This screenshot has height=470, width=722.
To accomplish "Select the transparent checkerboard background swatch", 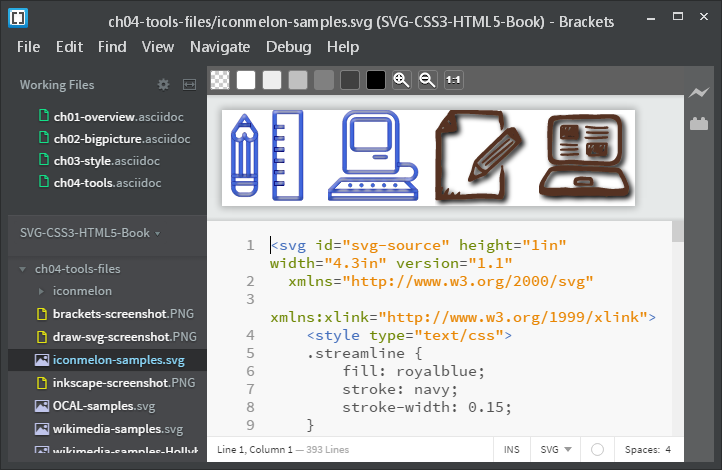I will click(220, 80).
